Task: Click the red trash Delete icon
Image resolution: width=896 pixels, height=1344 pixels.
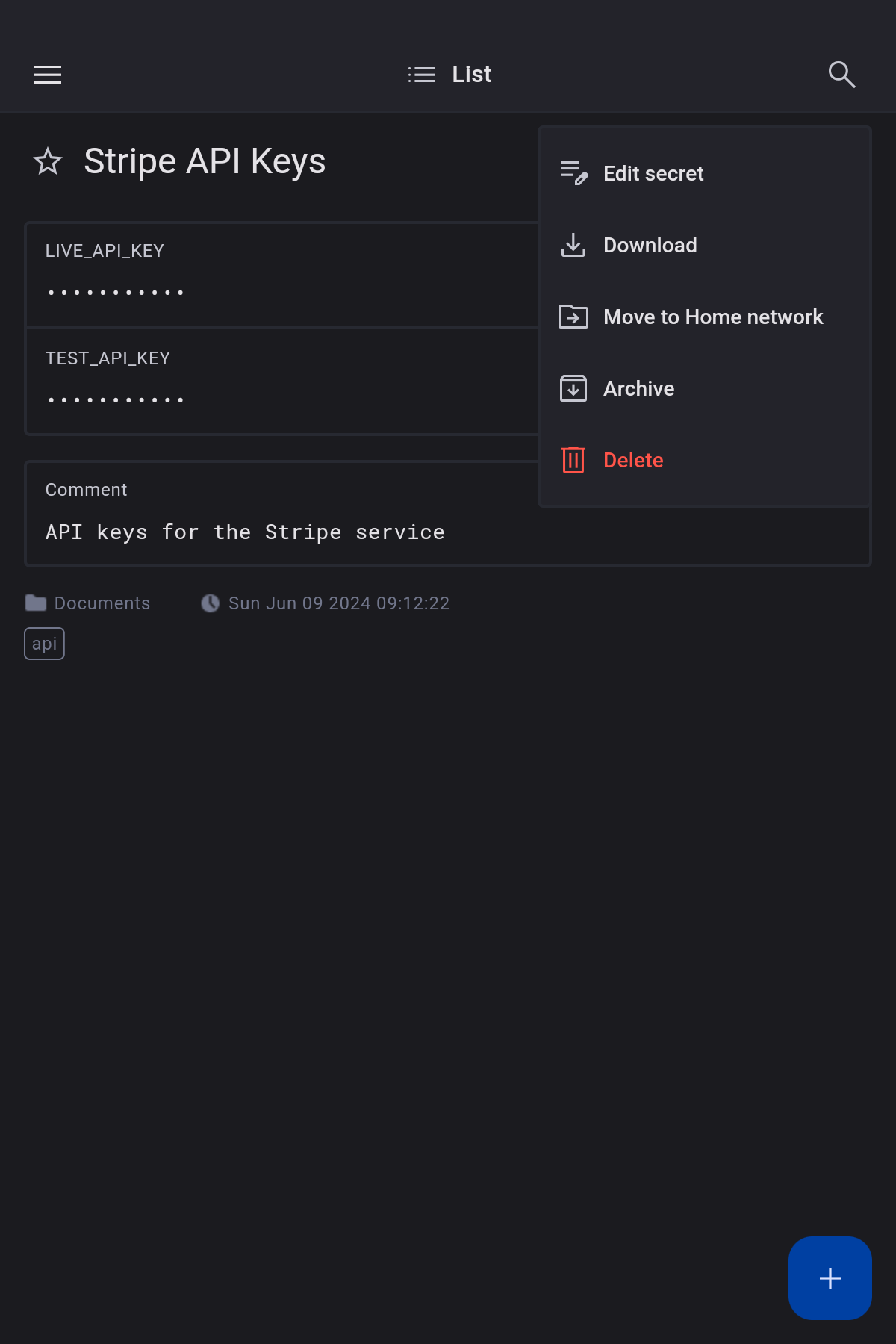Action: point(573,460)
